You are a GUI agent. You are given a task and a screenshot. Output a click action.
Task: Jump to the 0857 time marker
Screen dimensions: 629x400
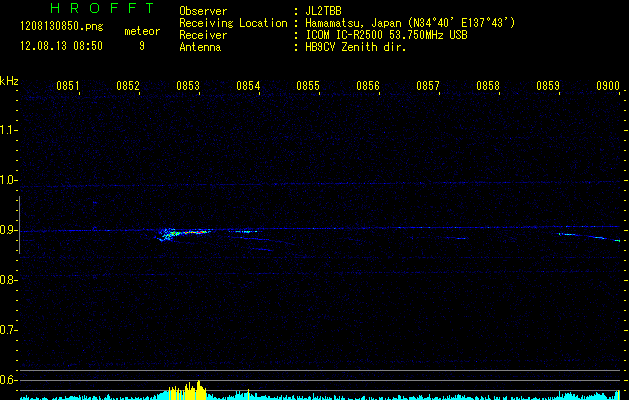[x=428, y=86]
